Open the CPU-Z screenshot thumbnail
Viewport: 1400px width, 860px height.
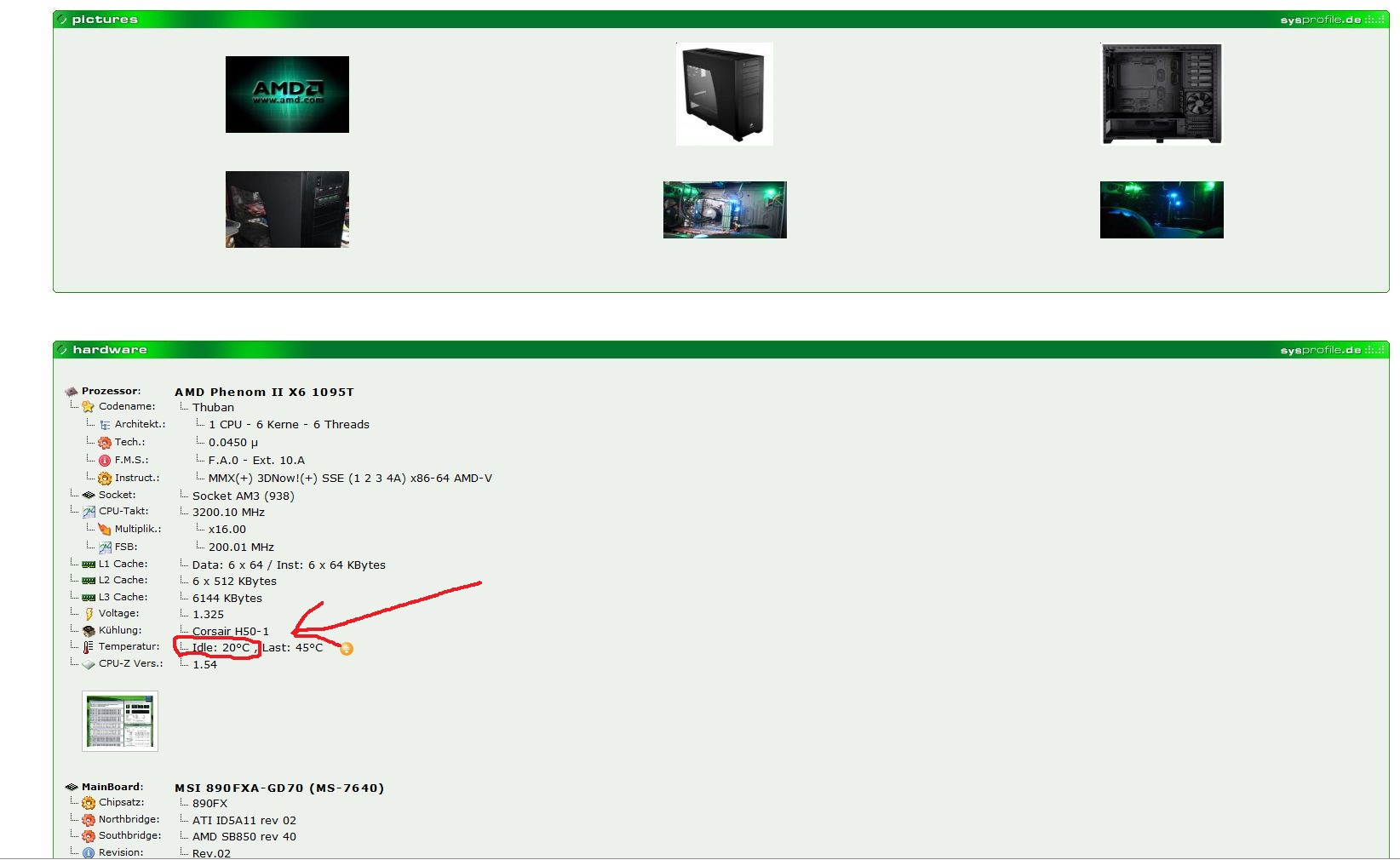coord(120,721)
